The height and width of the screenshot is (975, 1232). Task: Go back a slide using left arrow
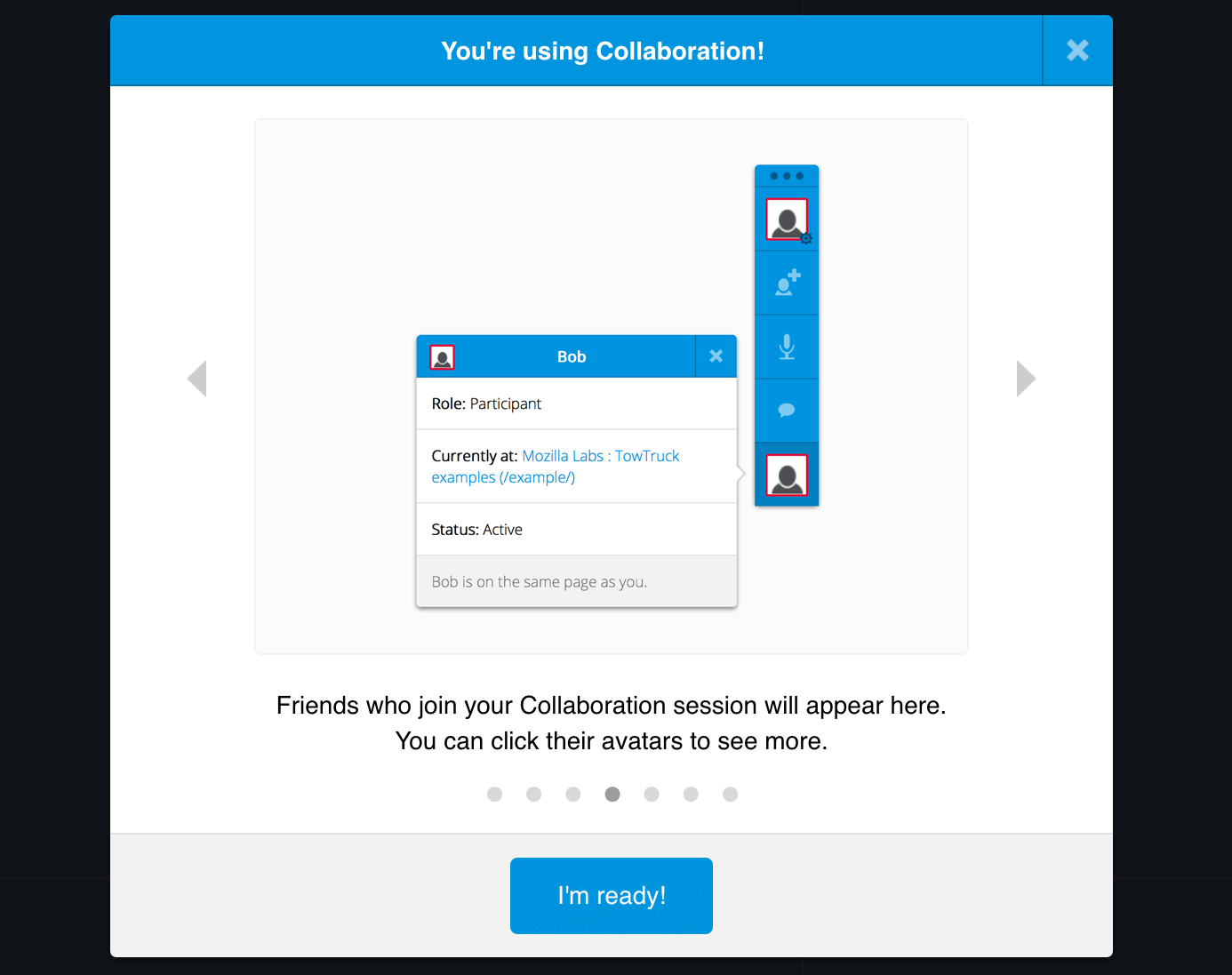pos(197,379)
